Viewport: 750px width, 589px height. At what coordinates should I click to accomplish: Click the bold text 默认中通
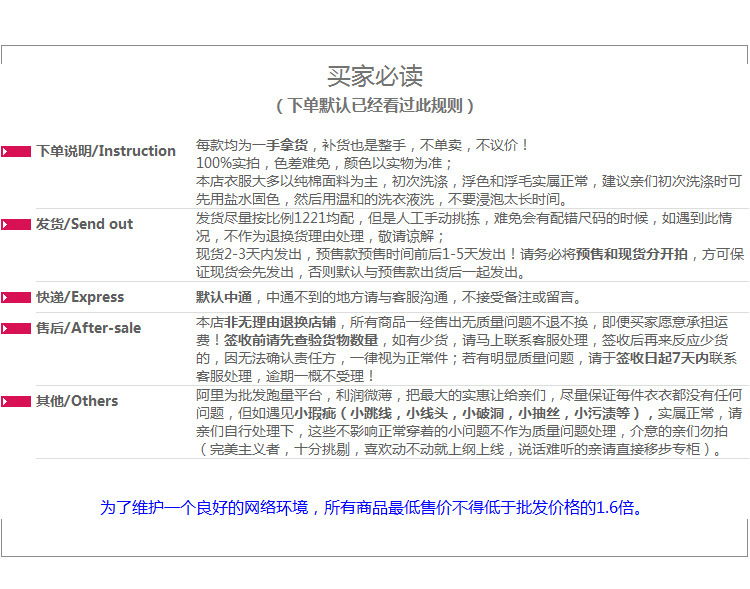(224, 297)
